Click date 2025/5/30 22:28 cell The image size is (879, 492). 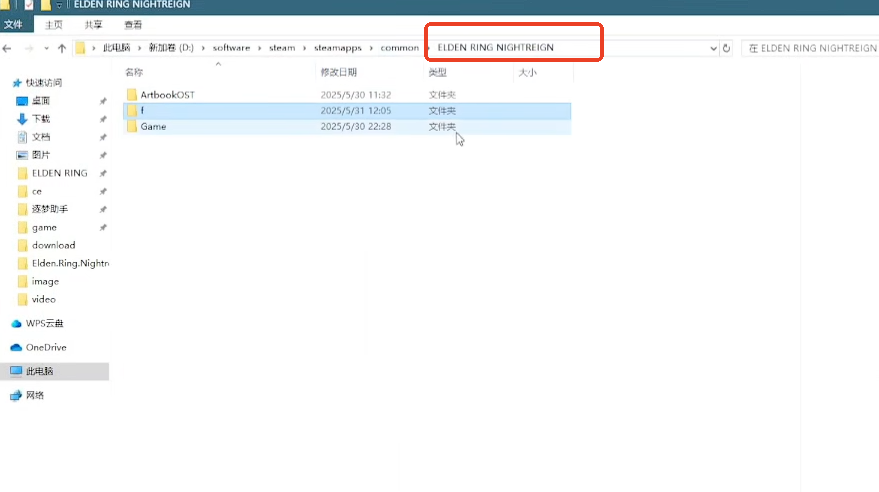356,127
